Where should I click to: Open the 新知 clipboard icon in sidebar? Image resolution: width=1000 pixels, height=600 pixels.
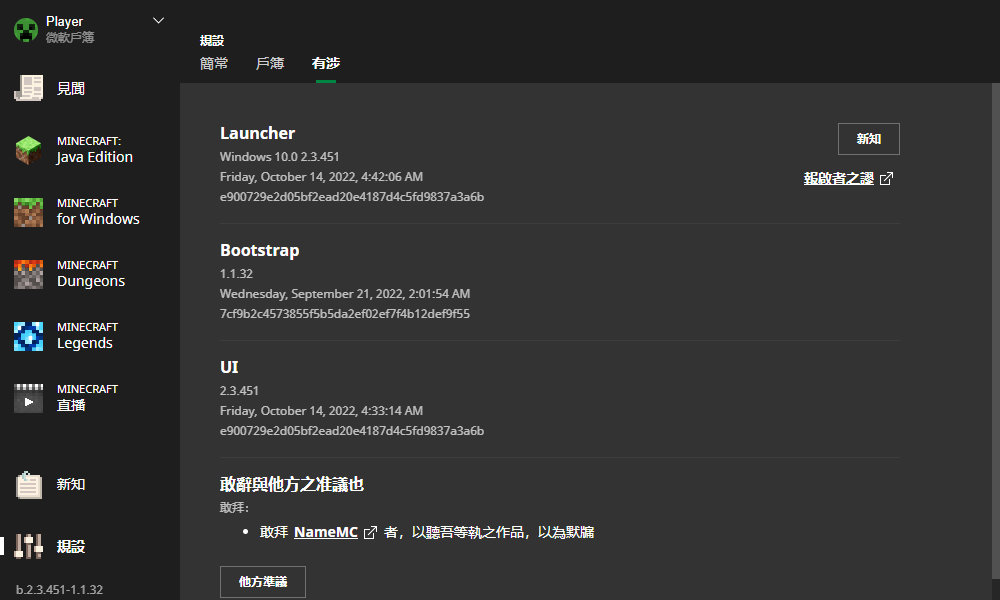click(x=29, y=485)
